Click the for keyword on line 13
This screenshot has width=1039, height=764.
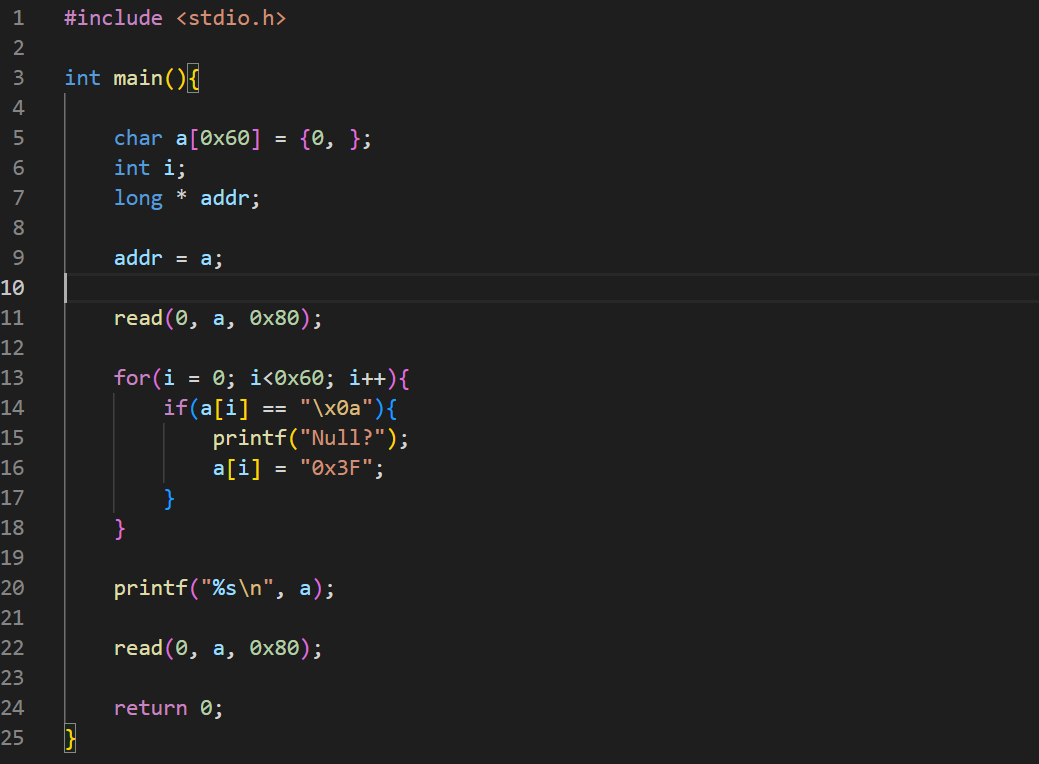(x=132, y=378)
